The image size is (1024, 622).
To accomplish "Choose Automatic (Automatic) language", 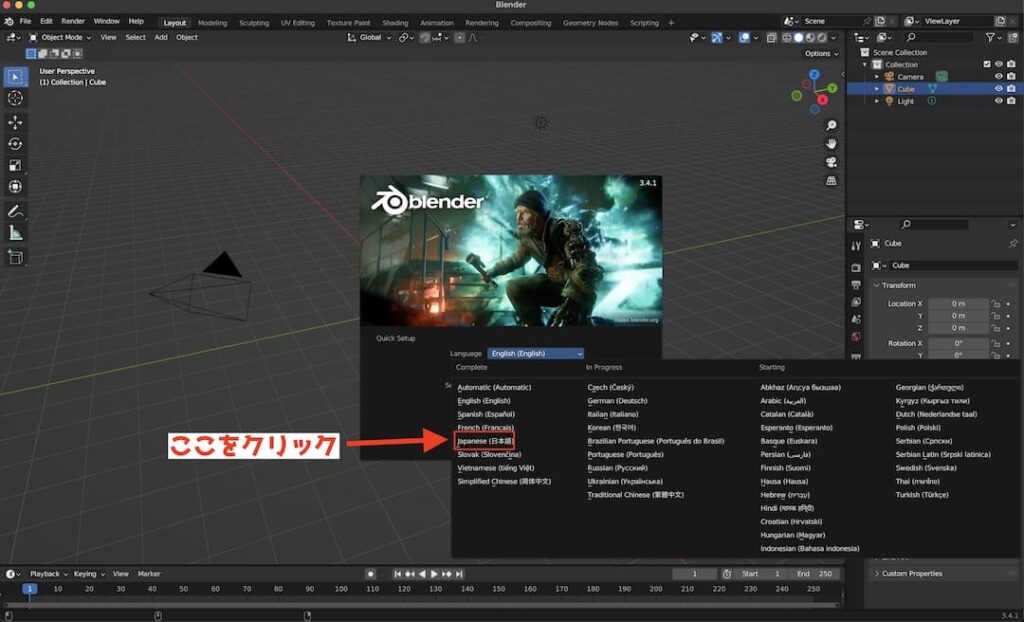I will (x=494, y=387).
